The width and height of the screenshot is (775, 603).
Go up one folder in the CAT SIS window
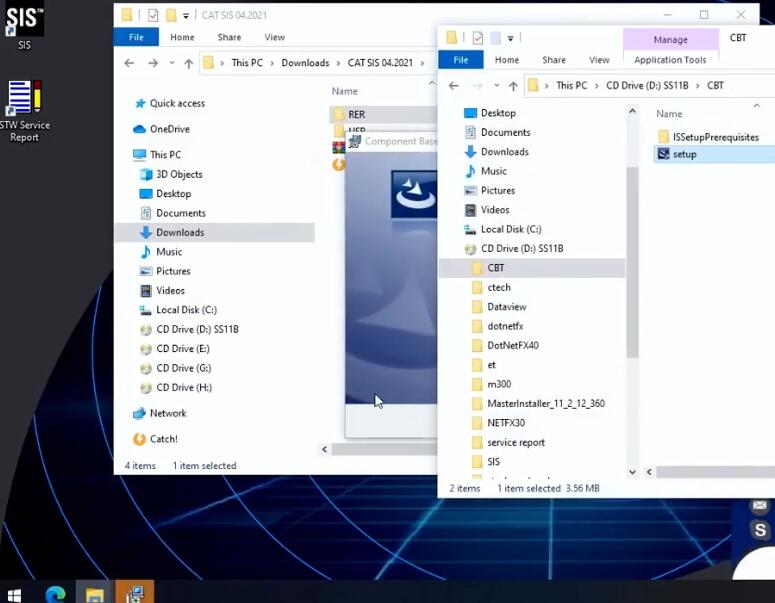tap(188, 63)
